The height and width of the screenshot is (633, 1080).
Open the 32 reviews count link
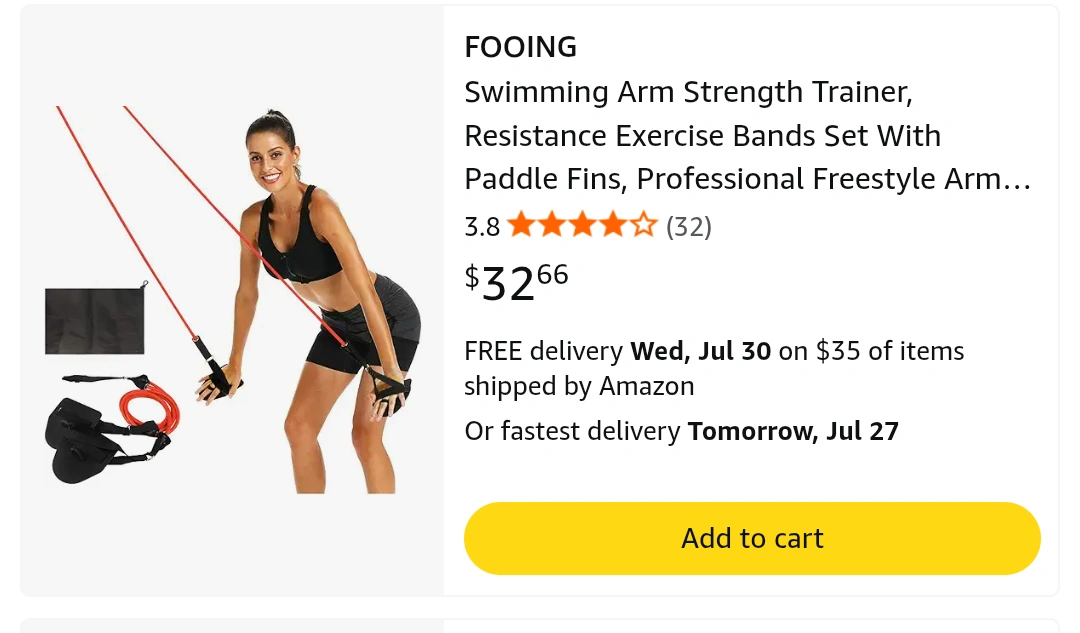click(689, 226)
